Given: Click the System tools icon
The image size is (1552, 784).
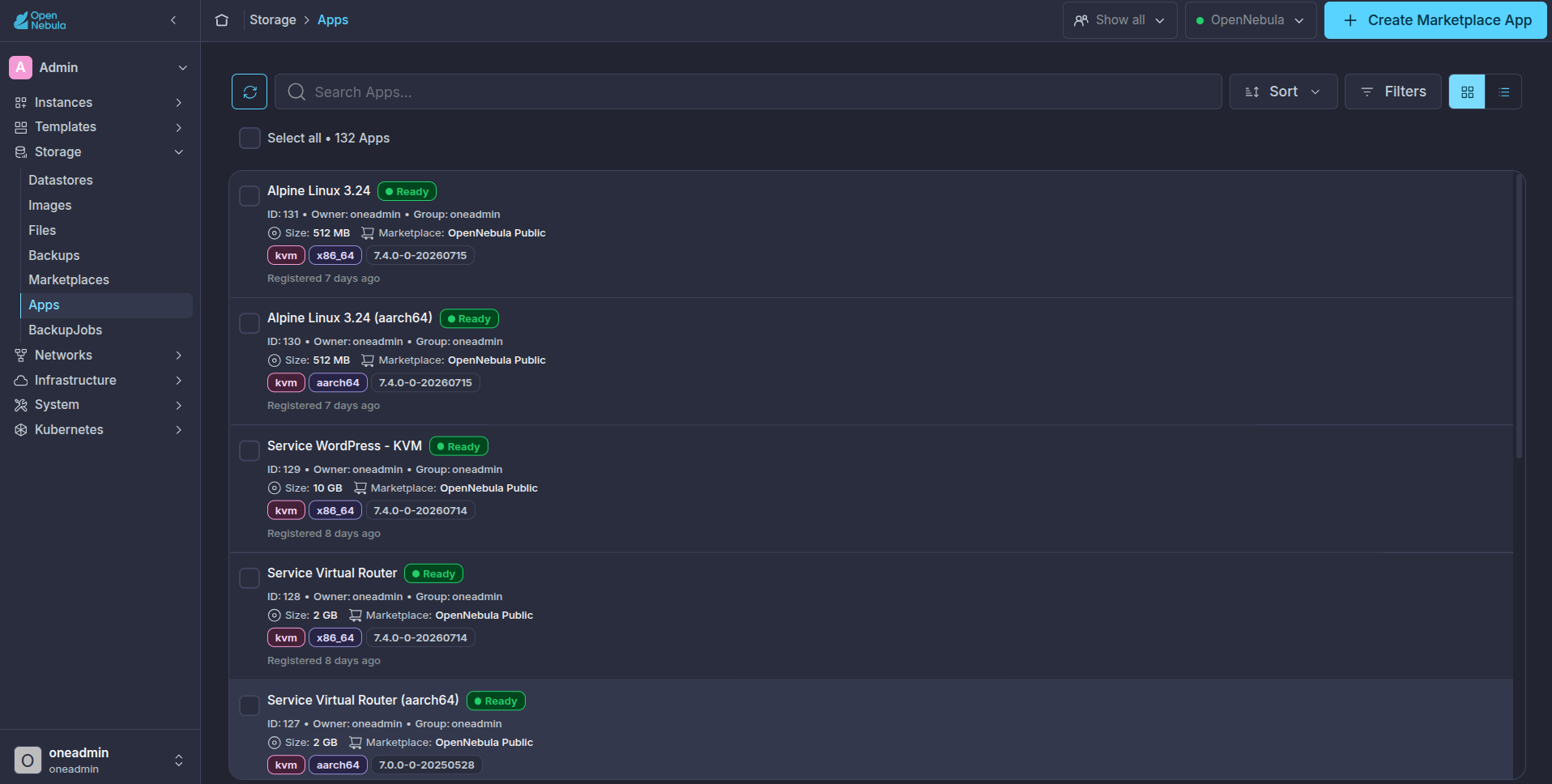Looking at the screenshot, I should point(21,405).
